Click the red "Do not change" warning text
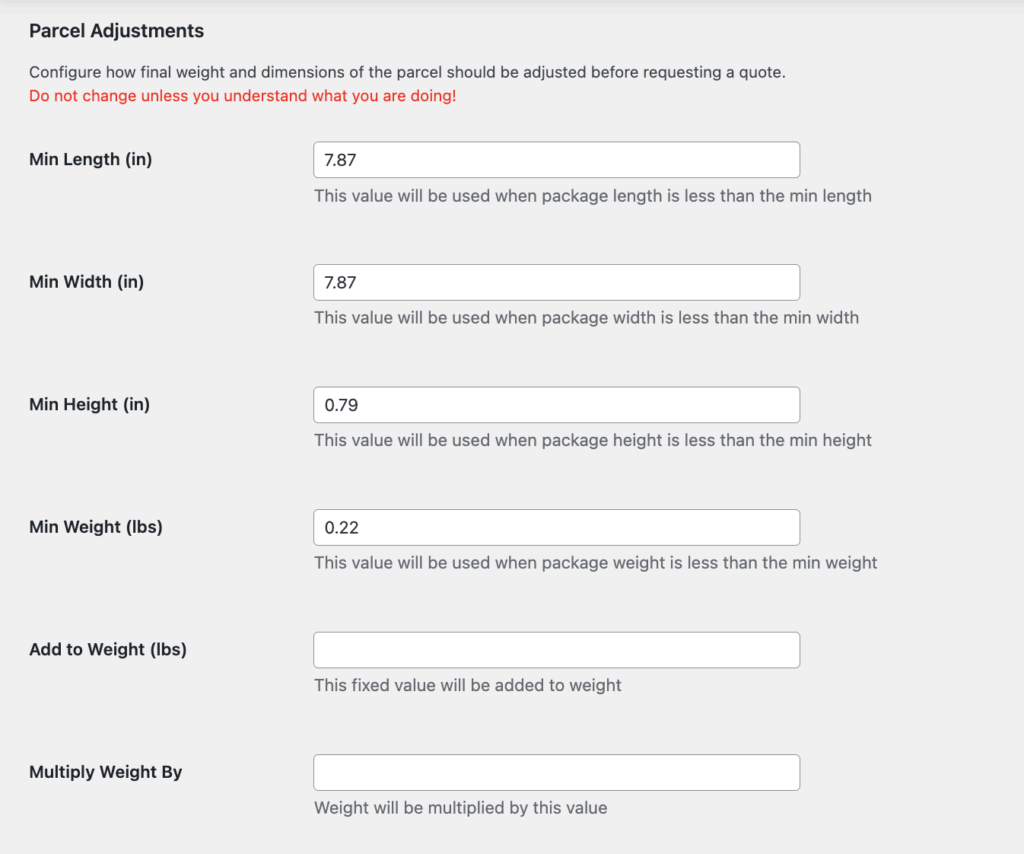The width and height of the screenshot is (1024, 854). click(243, 97)
